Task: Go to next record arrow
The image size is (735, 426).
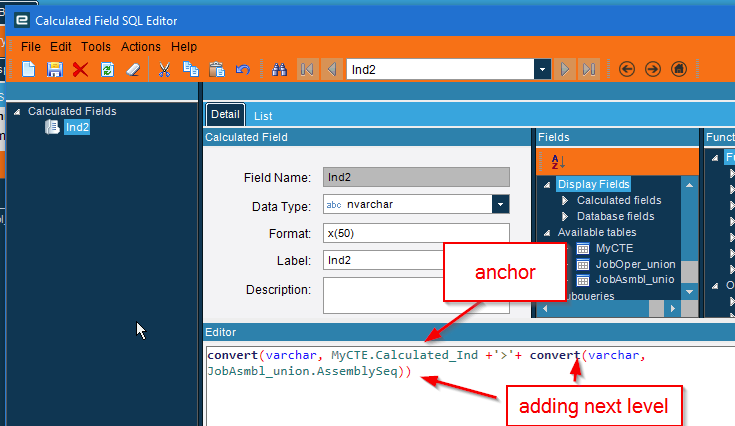Action: [565, 70]
